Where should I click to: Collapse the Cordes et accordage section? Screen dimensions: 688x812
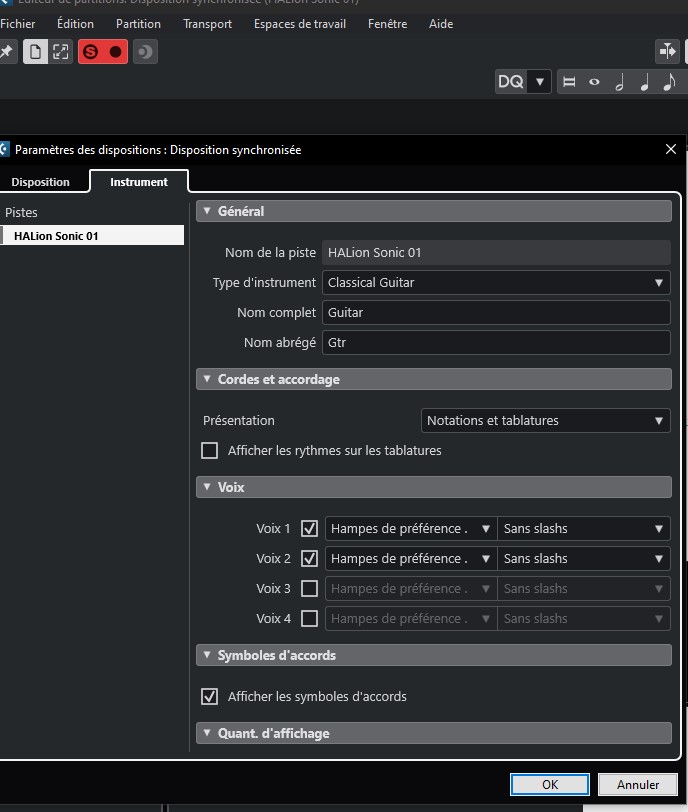tap(207, 380)
